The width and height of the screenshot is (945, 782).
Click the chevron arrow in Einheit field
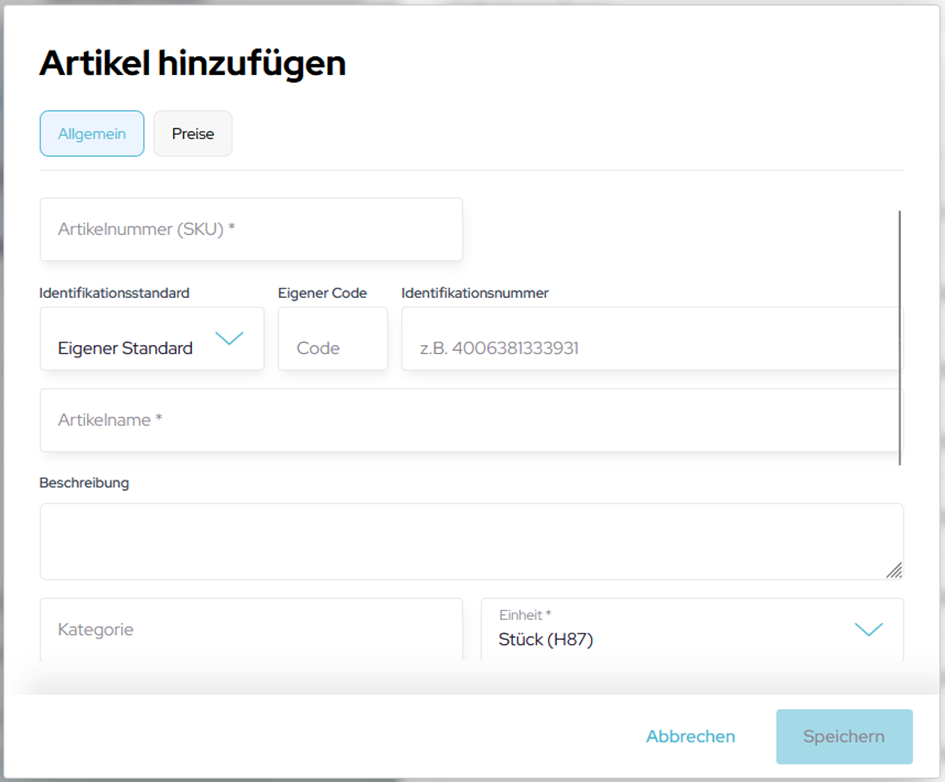tap(869, 629)
